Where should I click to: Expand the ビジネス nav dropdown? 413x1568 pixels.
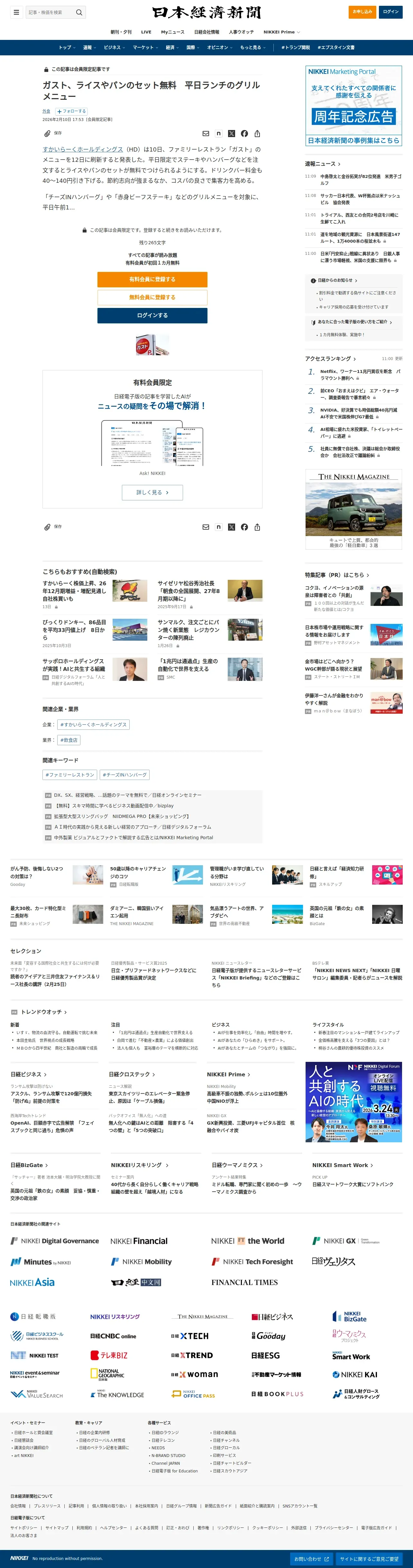(x=115, y=48)
